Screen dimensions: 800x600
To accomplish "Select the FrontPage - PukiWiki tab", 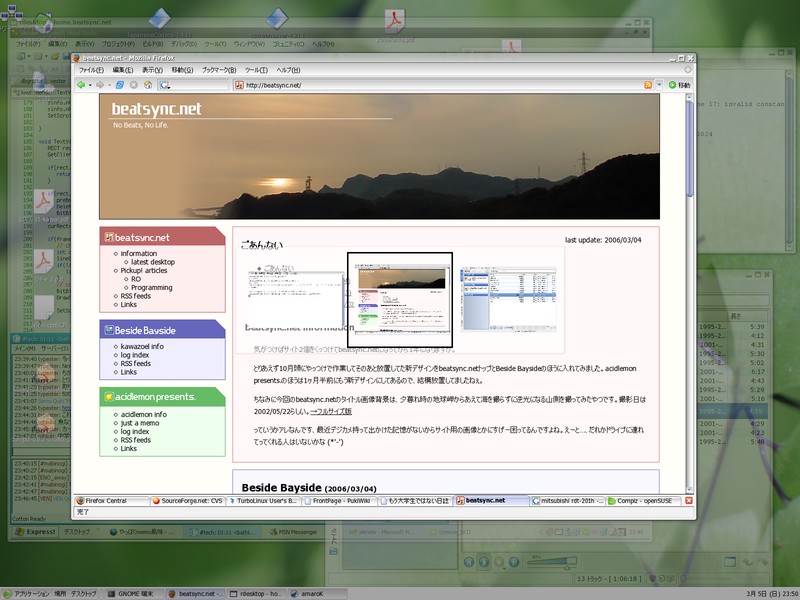I will tap(339, 500).
